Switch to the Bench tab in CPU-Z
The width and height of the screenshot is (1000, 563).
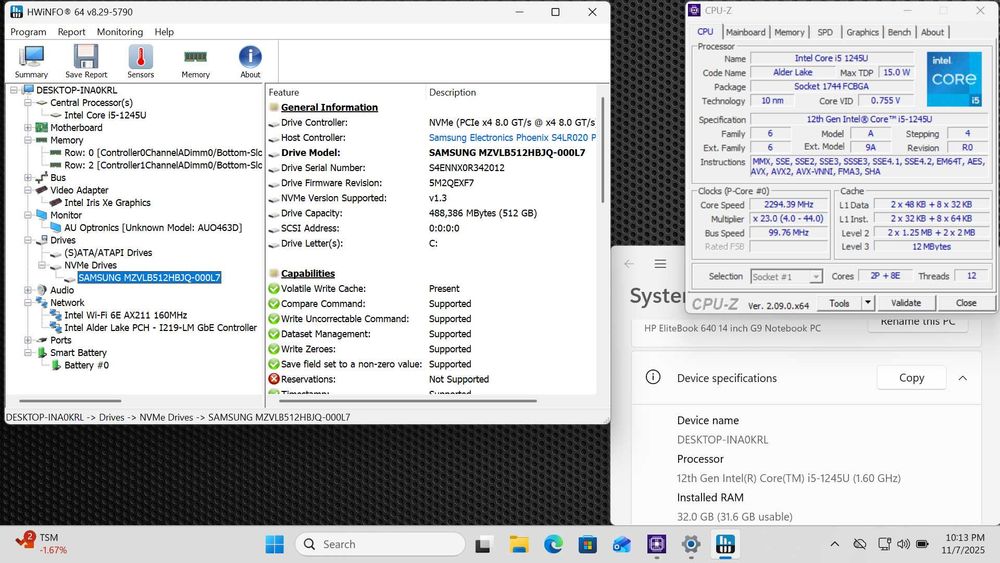(899, 32)
